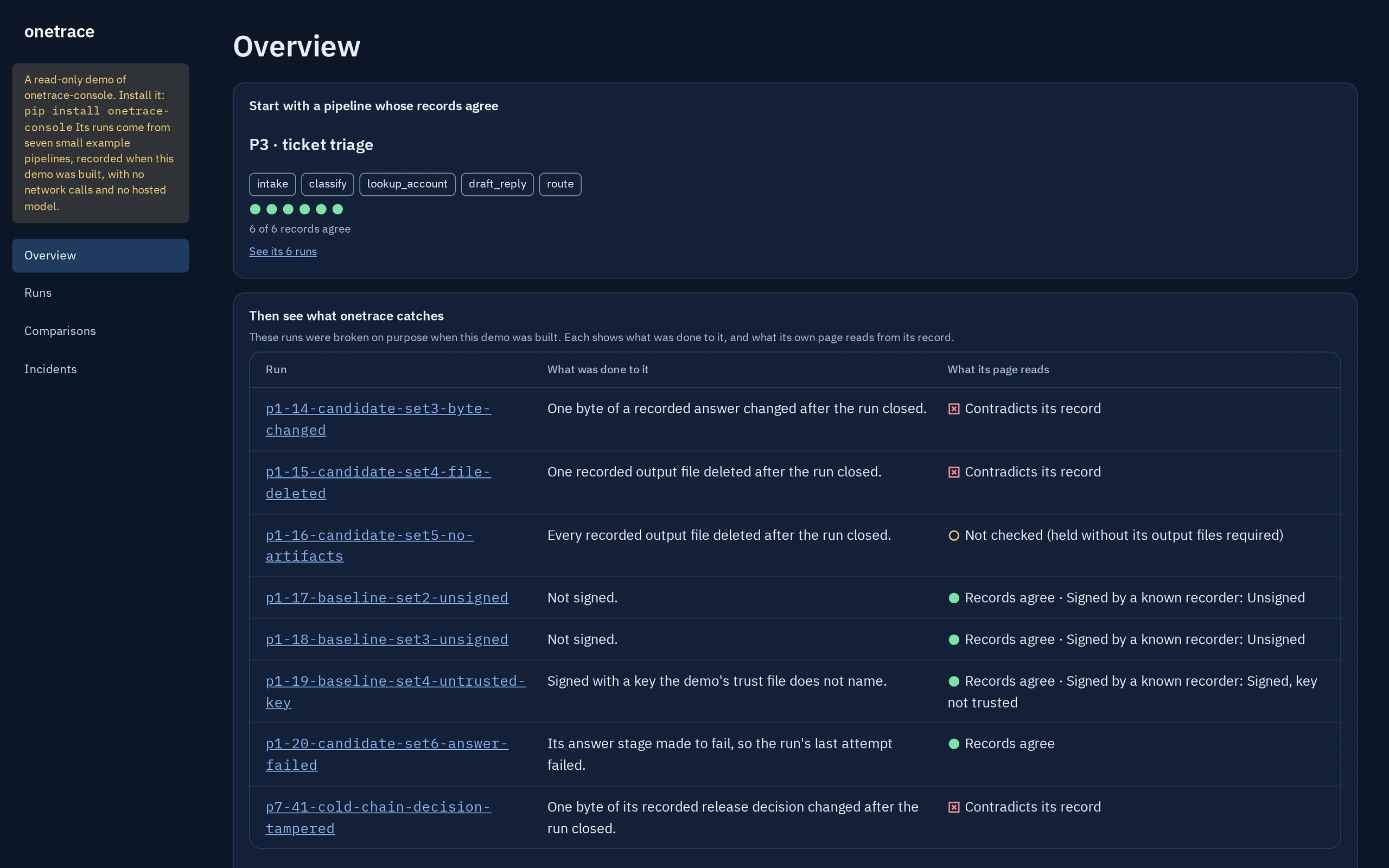Click 'Not checked (held without its output files required)'
The width and height of the screenshot is (1389, 868).
pyautogui.click(x=1124, y=535)
